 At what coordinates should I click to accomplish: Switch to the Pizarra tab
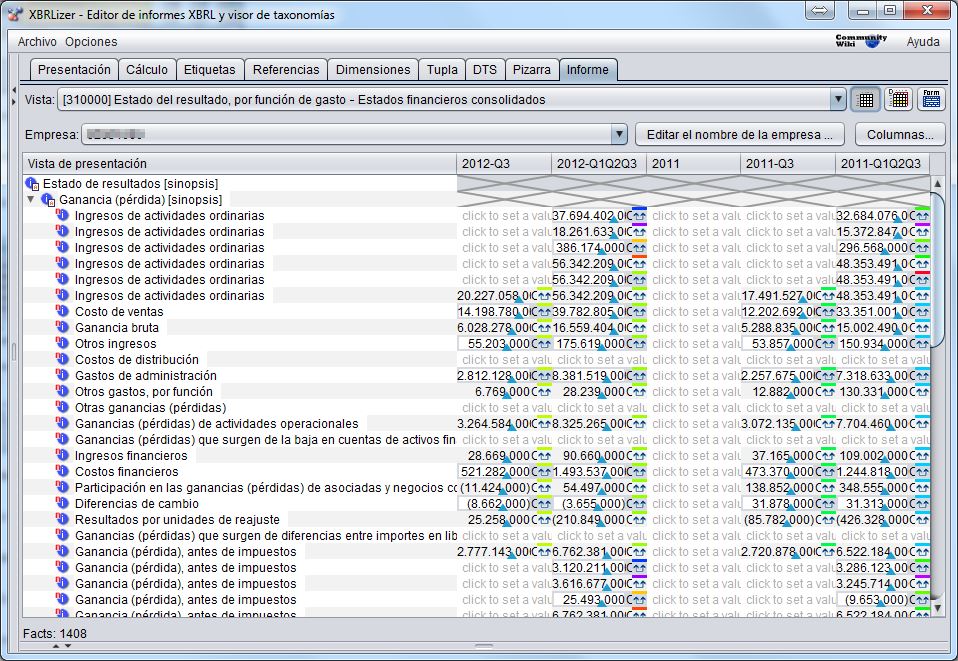[x=532, y=70]
